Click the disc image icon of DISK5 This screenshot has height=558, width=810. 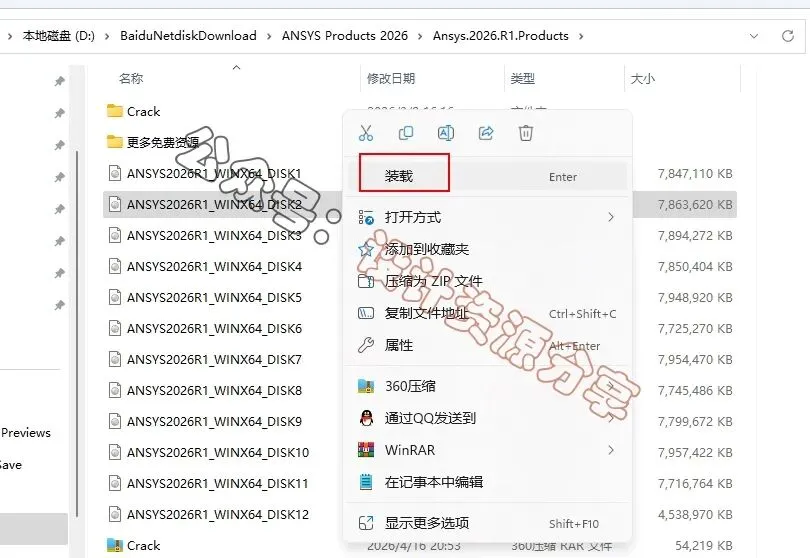(115, 297)
